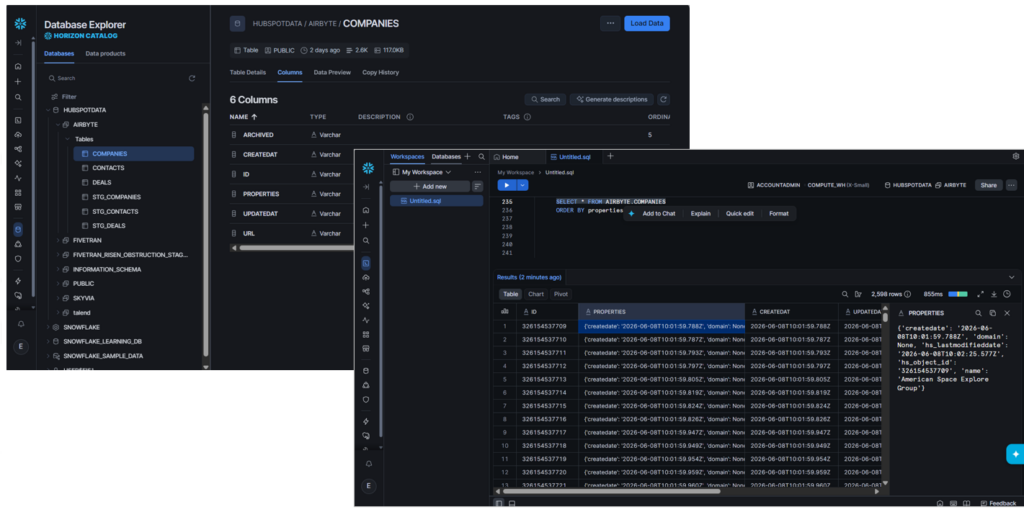Click the search icon in PROPERTIES detail panel
1024x512 pixels.
tap(978, 313)
